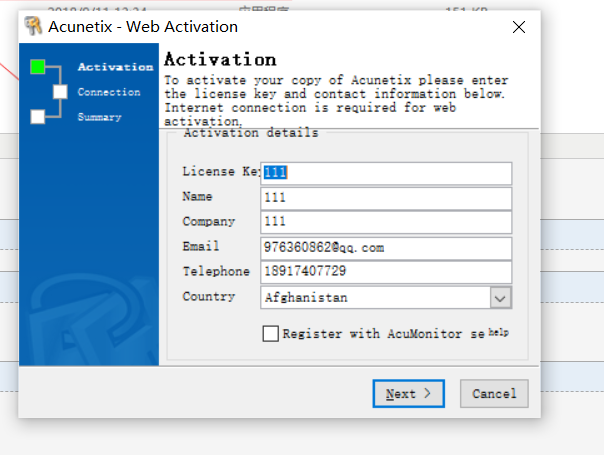The height and width of the screenshot is (455, 604).
Task: Select the Summary step in sidebar
Action: click(x=99, y=117)
